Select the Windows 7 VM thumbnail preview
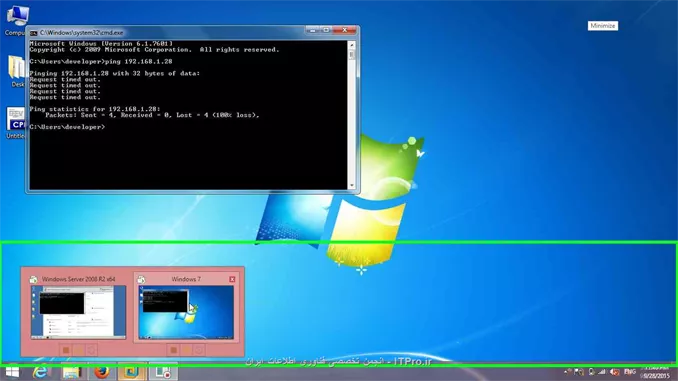This screenshot has height=381, width=678. click(186, 312)
